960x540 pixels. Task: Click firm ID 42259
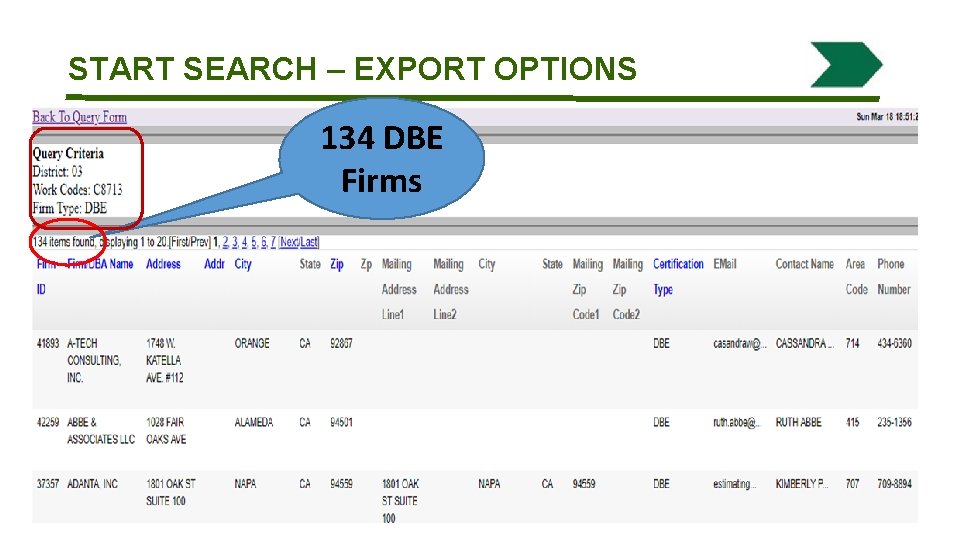[48, 422]
